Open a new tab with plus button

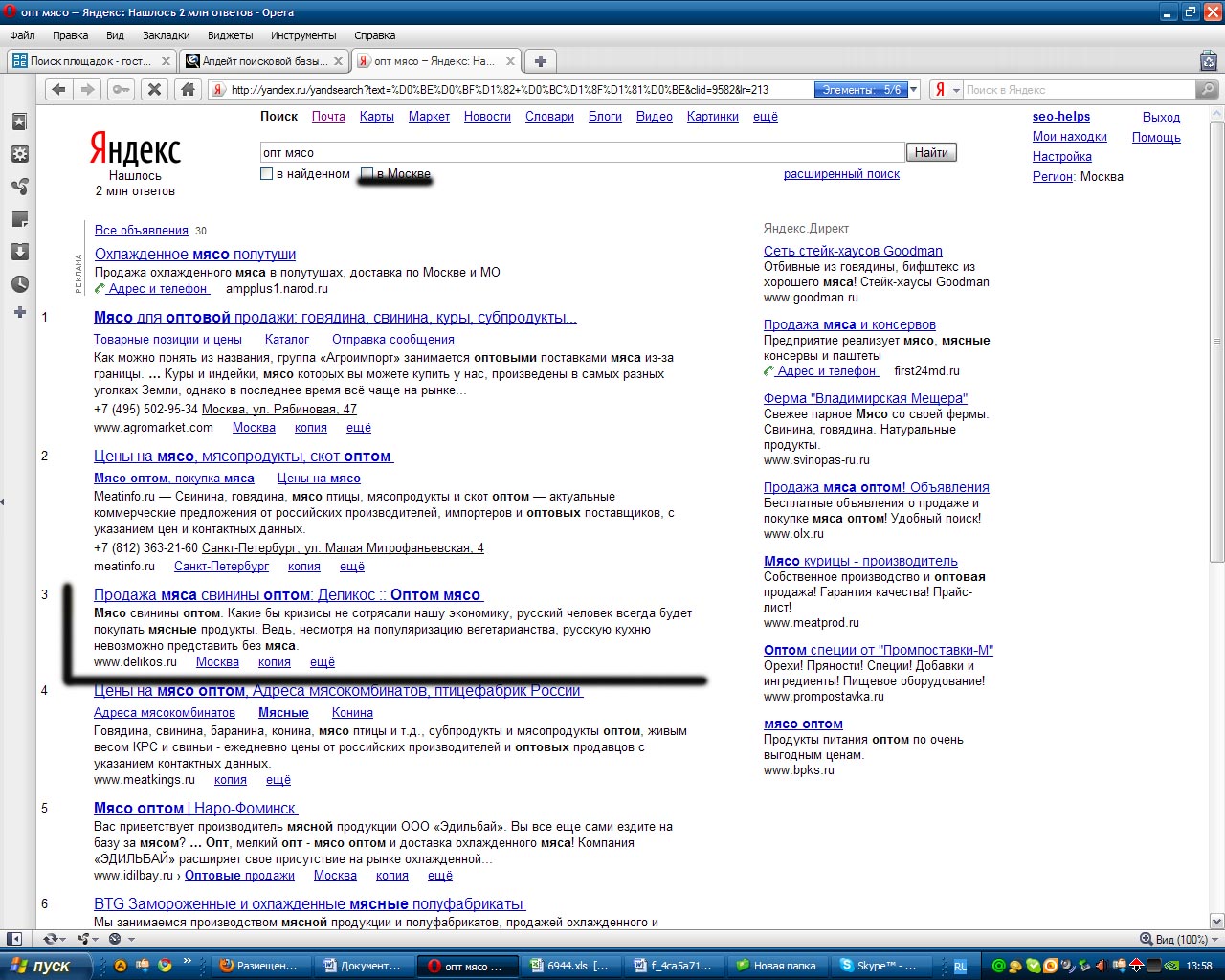pyautogui.click(x=541, y=61)
